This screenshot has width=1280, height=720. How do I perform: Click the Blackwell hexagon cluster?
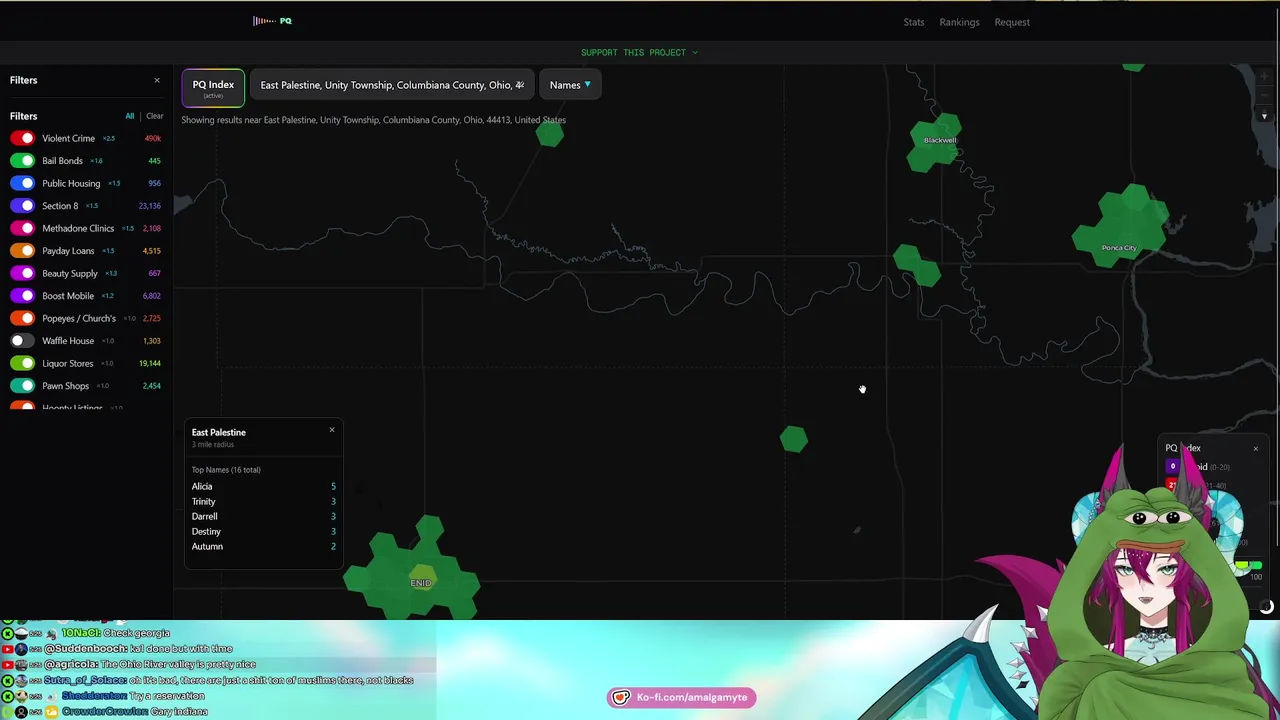936,143
